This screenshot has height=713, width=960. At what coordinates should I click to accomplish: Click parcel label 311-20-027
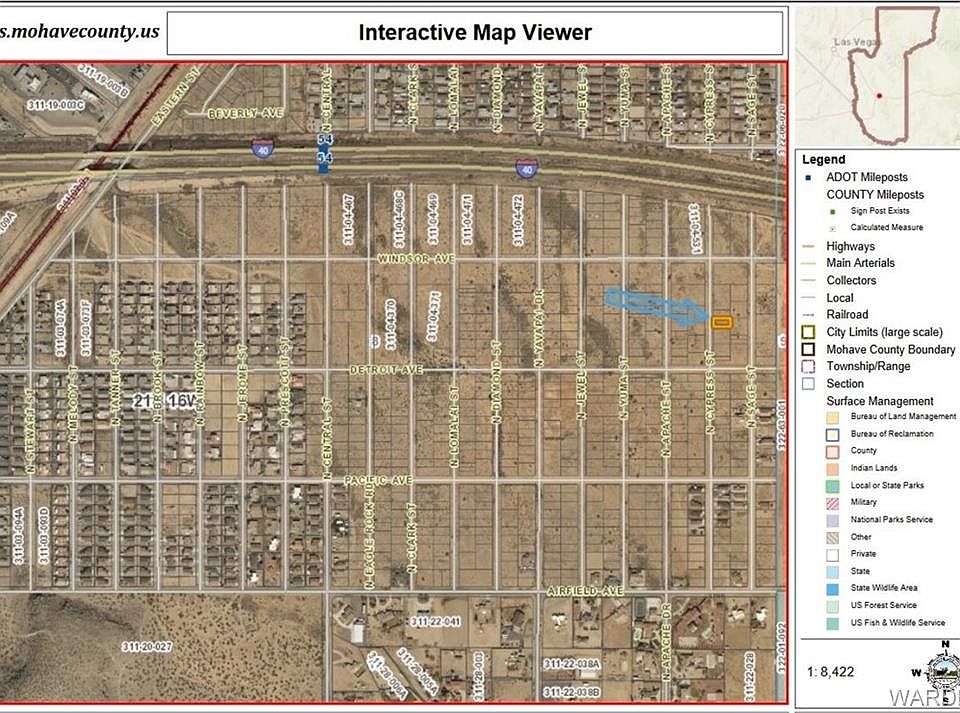147,646
